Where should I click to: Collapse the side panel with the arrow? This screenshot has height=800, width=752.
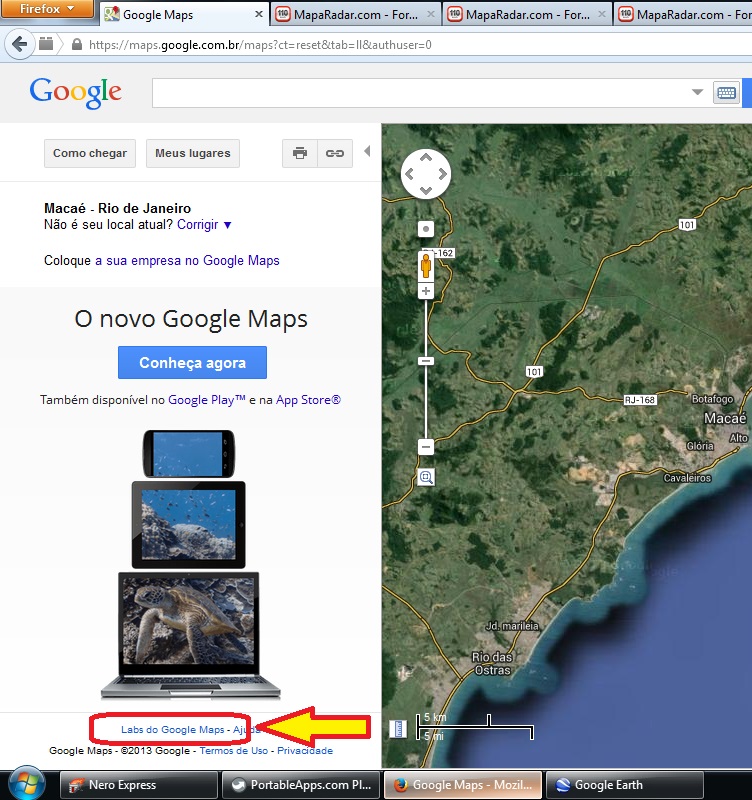[x=367, y=151]
